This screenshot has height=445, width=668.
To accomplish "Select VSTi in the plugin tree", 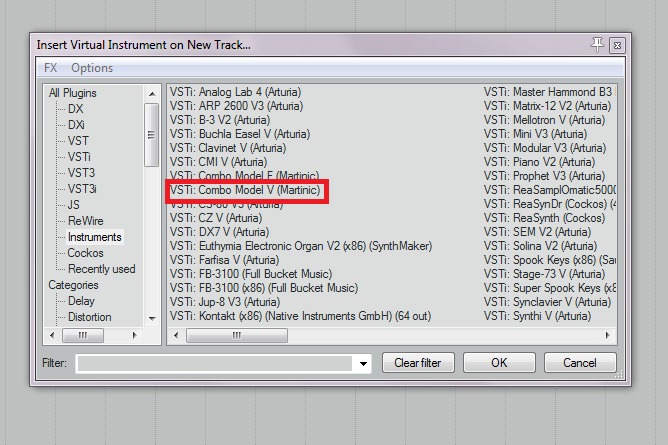I will [x=79, y=157].
